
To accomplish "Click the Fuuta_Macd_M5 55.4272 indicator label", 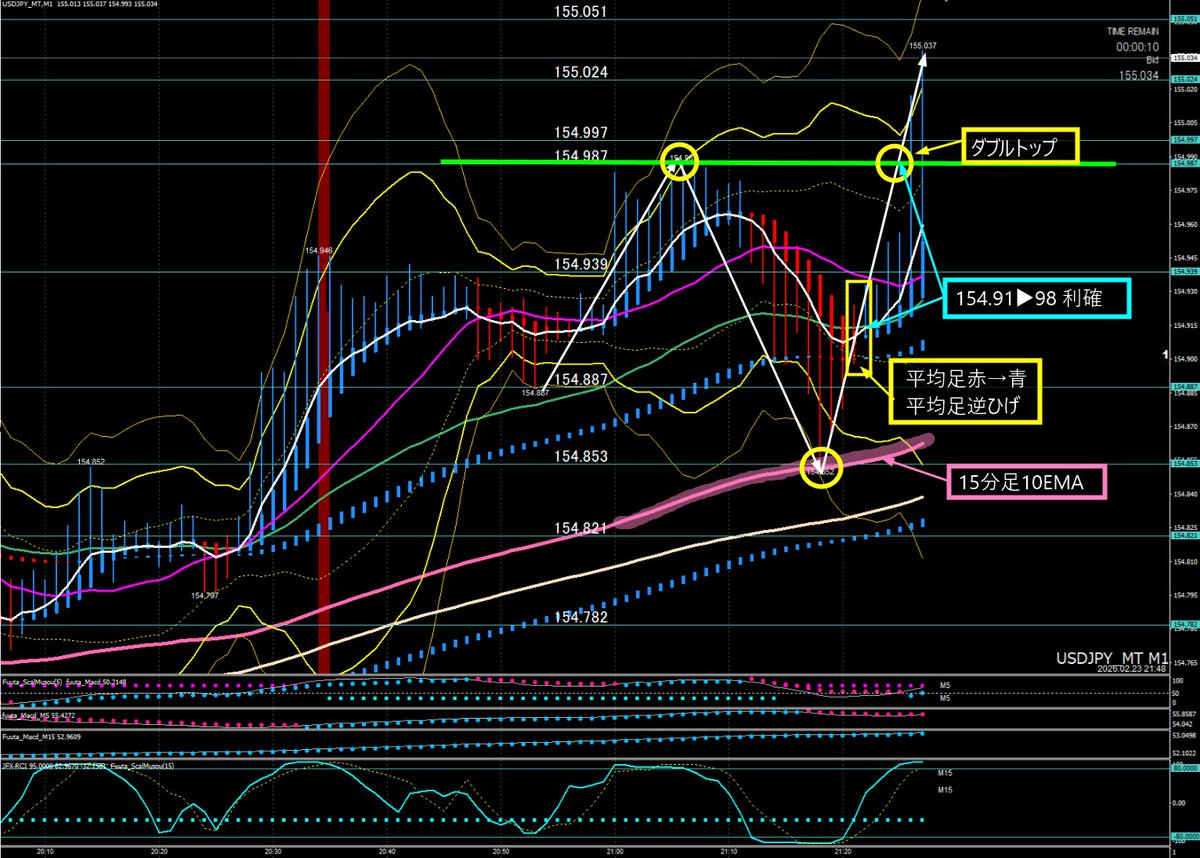I will (x=40, y=716).
